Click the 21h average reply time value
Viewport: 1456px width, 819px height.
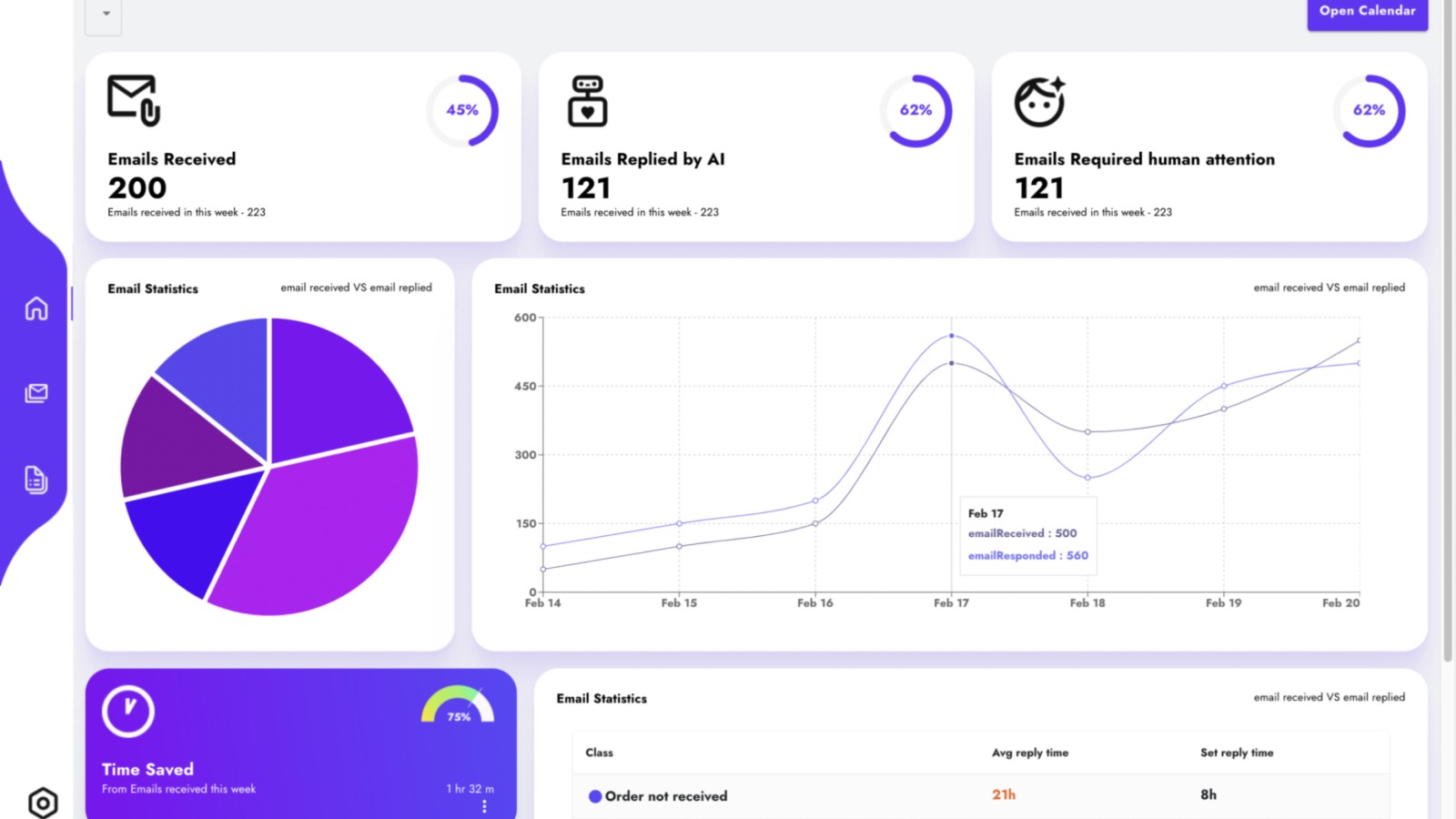click(x=1004, y=794)
